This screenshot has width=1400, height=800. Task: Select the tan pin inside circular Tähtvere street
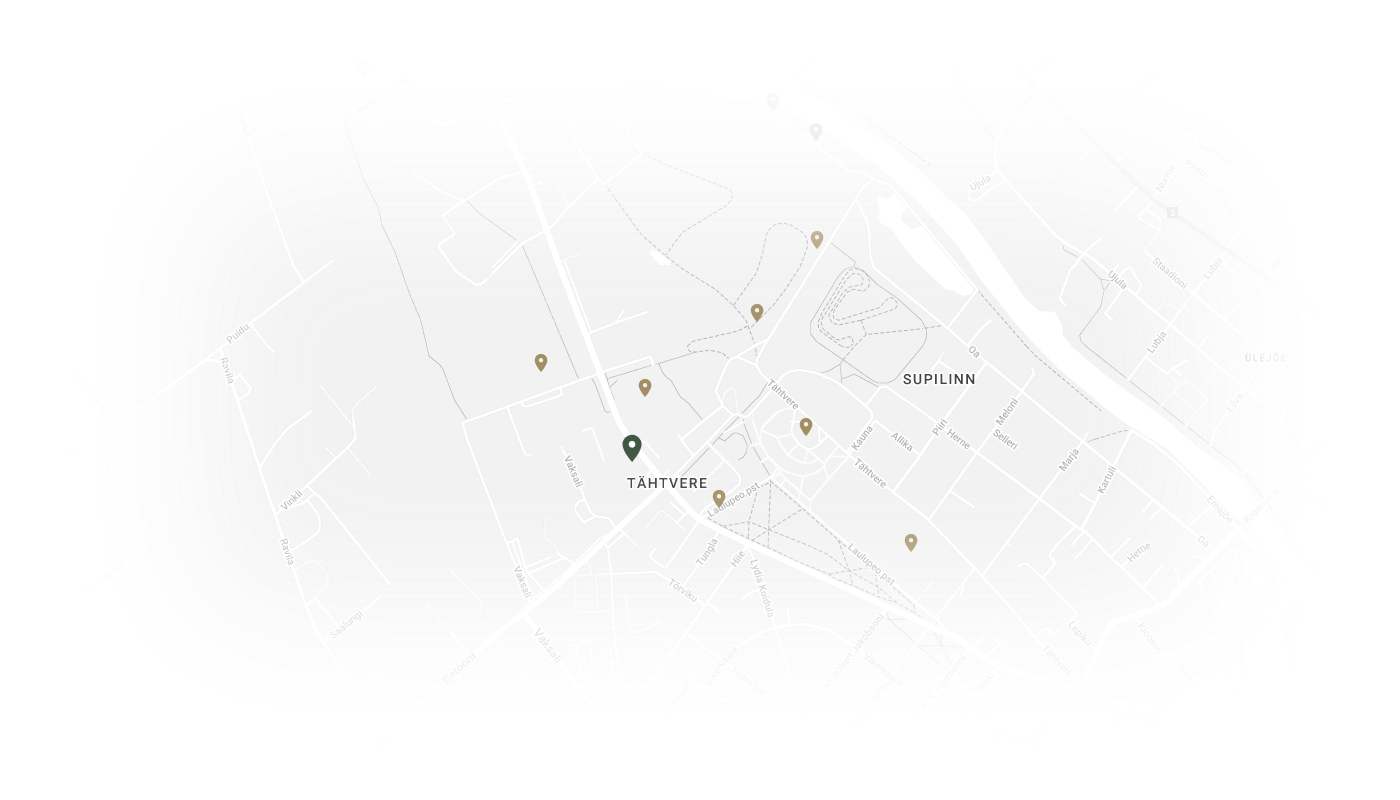coord(806,426)
